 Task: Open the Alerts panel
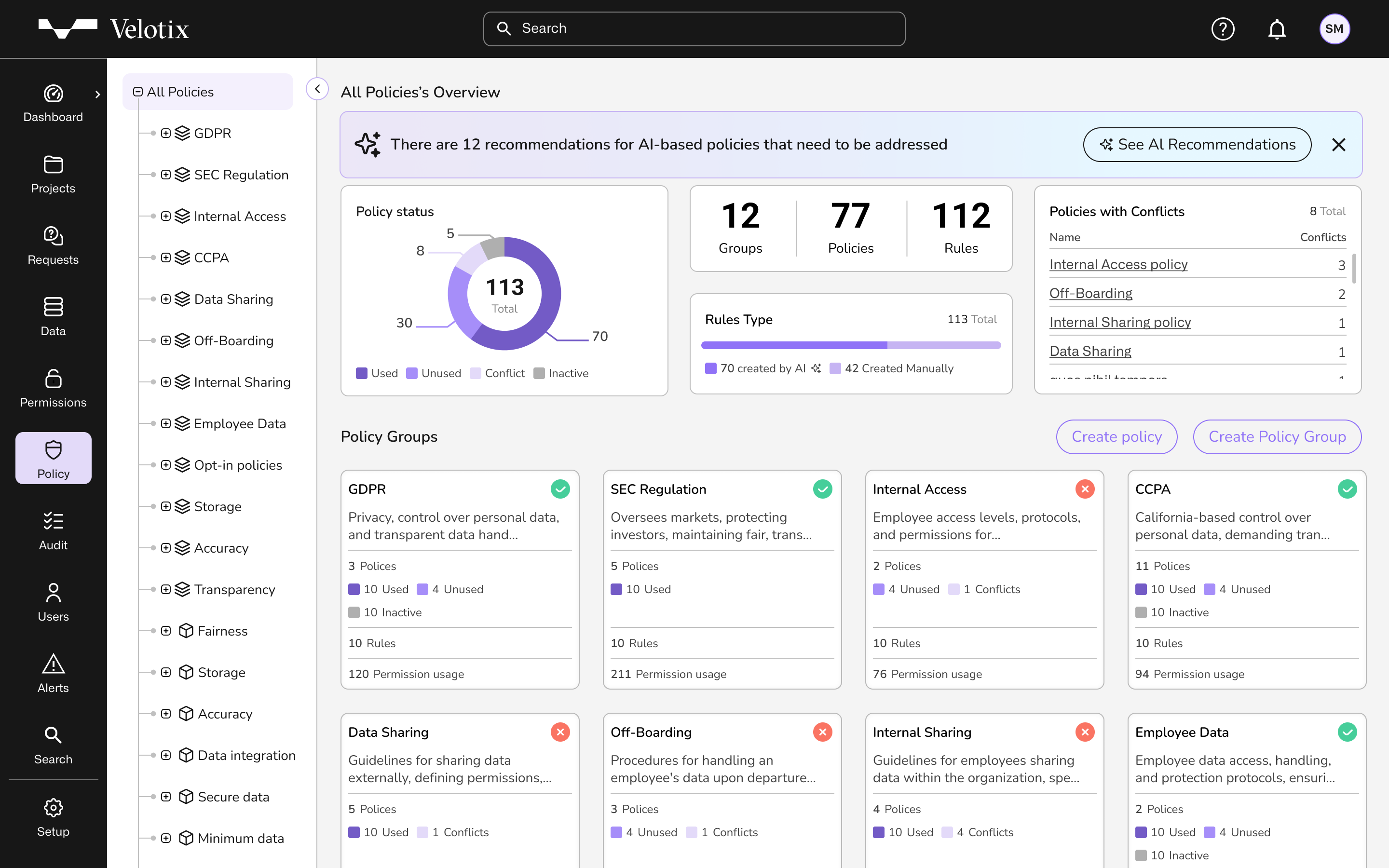pos(53,674)
